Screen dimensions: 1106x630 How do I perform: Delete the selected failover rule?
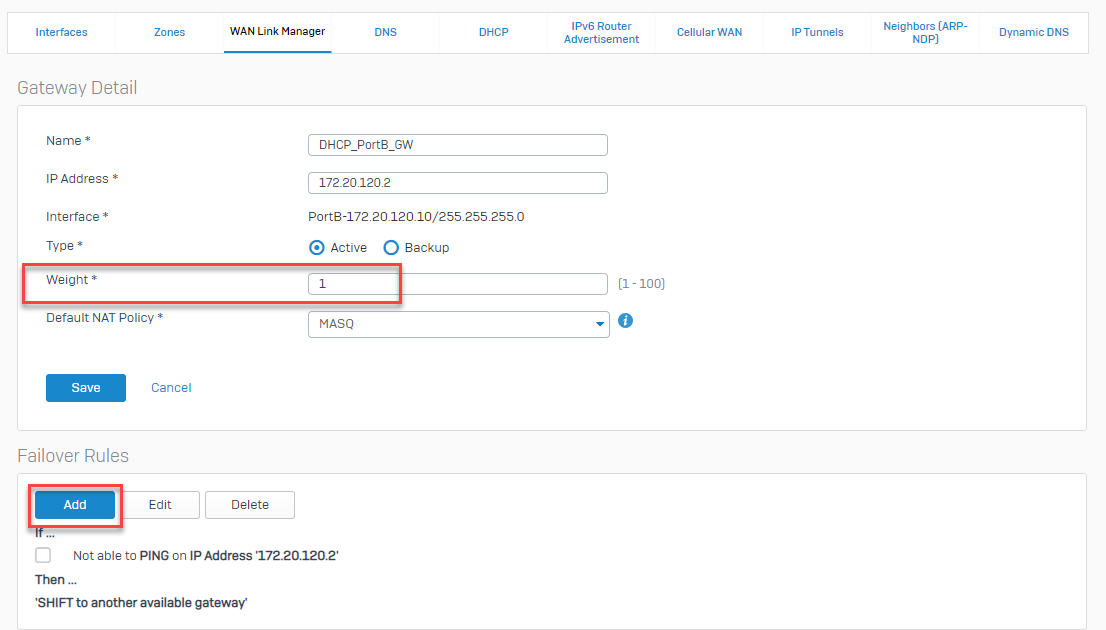[x=249, y=505]
